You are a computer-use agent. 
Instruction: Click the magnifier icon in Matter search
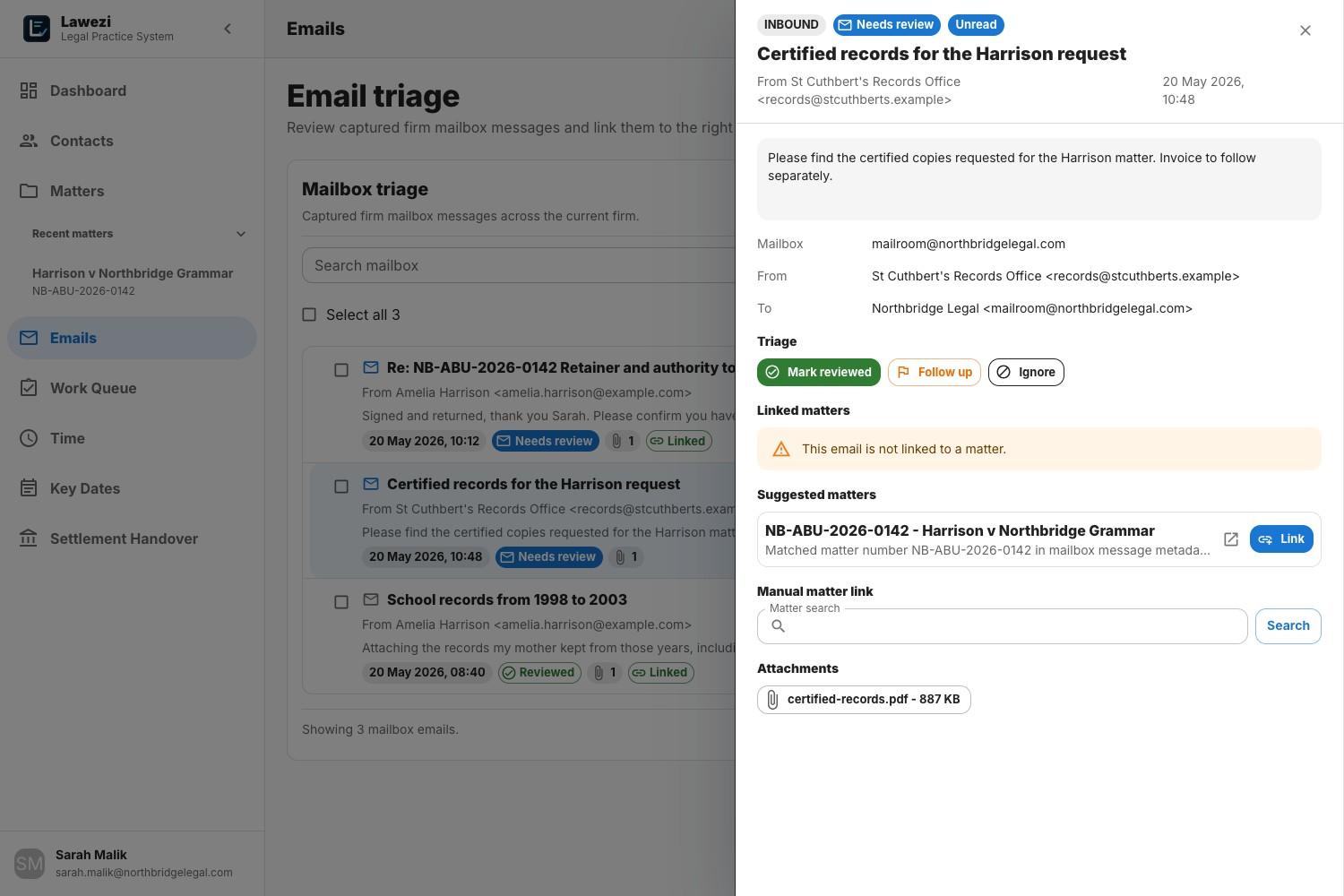pyautogui.click(x=779, y=626)
